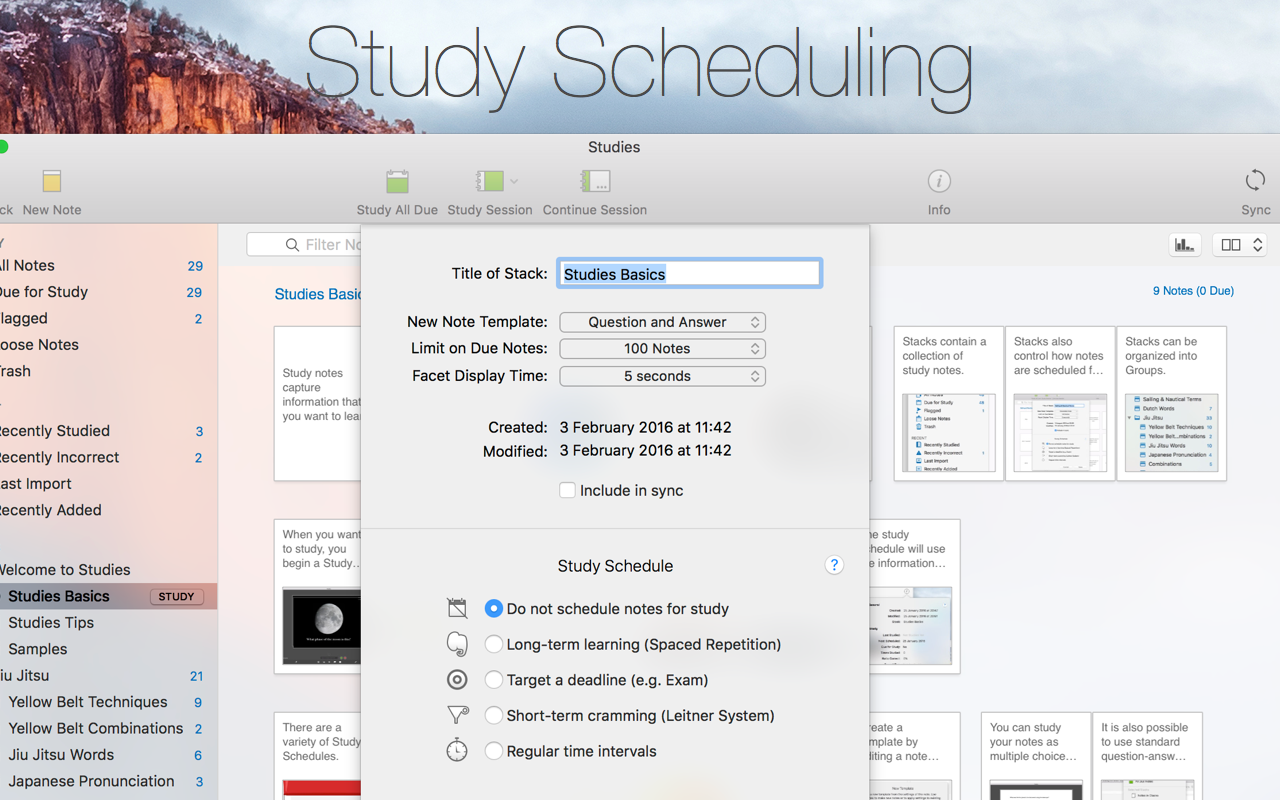Open Study Schedule help
The height and width of the screenshot is (800, 1280).
click(x=834, y=565)
